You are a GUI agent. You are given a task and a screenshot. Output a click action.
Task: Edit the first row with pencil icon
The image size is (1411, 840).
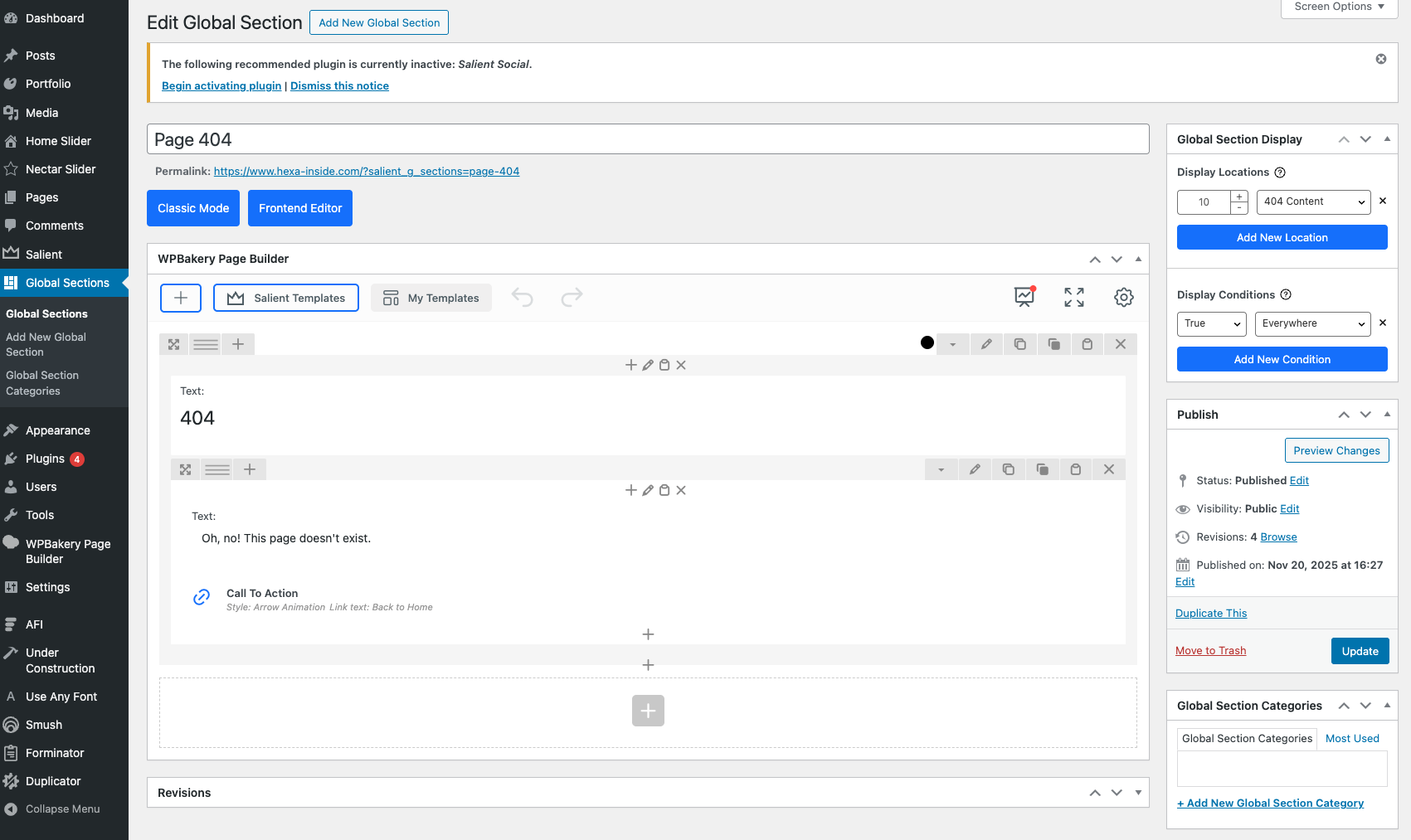[986, 344]
